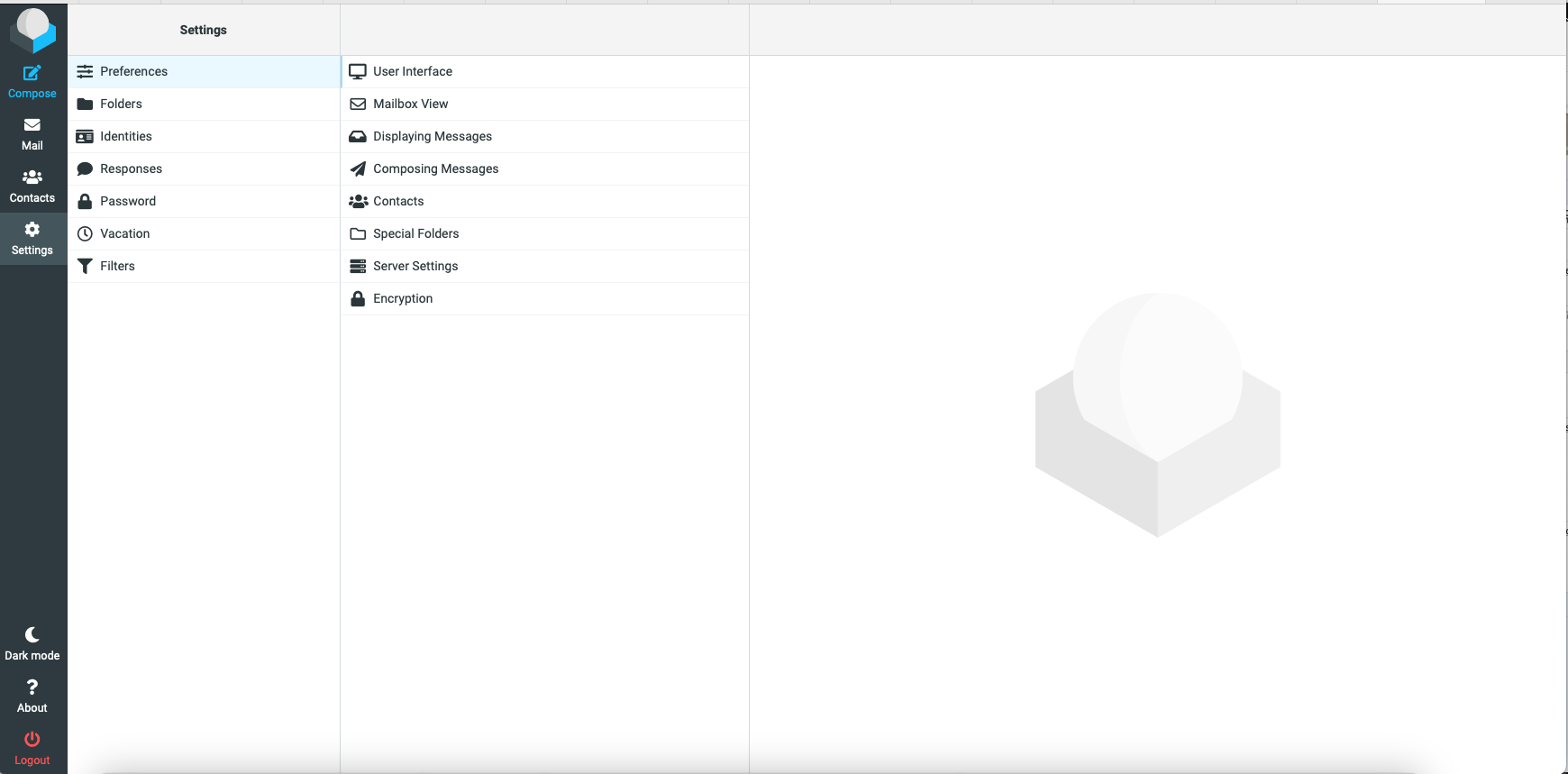
Task: Open the Folders section label
Action: coord(121,104)
